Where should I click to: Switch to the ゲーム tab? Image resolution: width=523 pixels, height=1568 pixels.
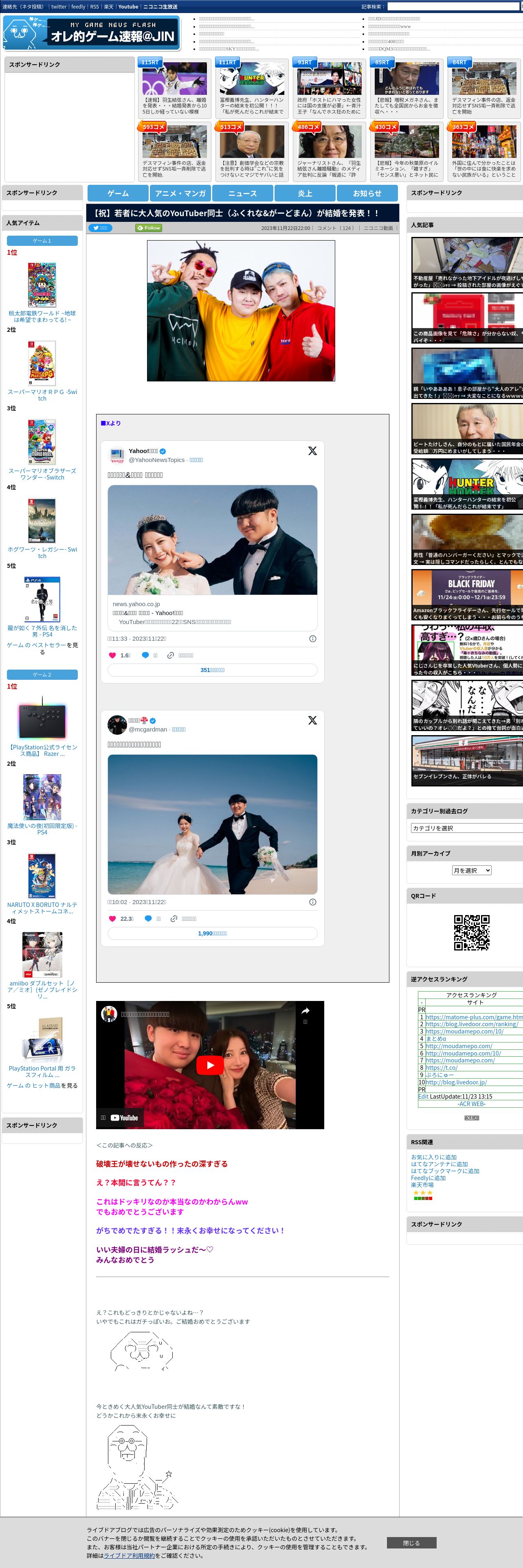tap(117, 193)
